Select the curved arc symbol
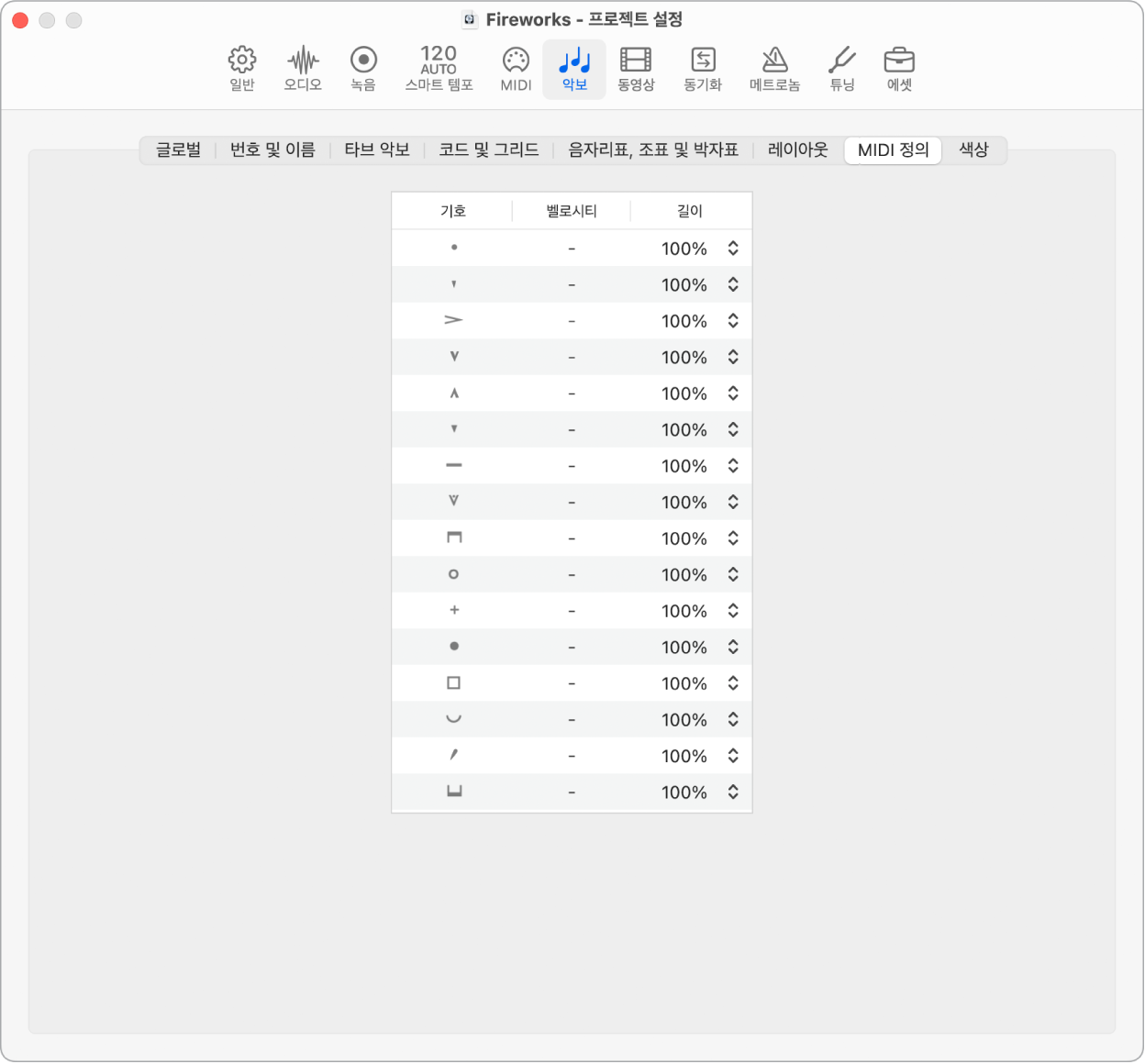This screenshot has height=1064, width=1145. click(453, 719)
